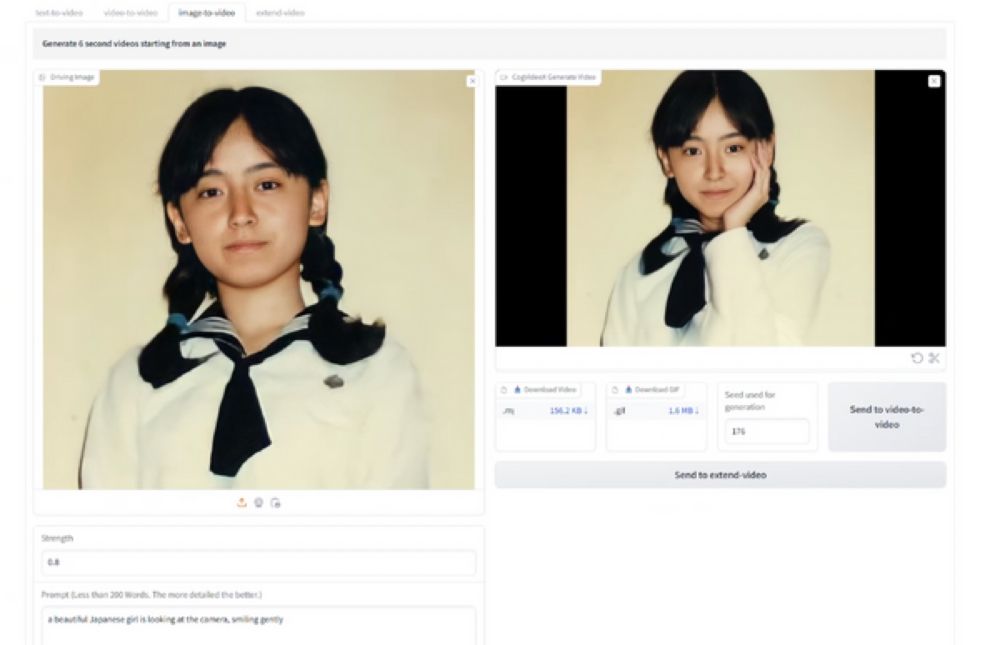Click the scissors trim icon under the video
Image resolution: width=1000 pixels, height=645 pixels.
click(934, 358)
